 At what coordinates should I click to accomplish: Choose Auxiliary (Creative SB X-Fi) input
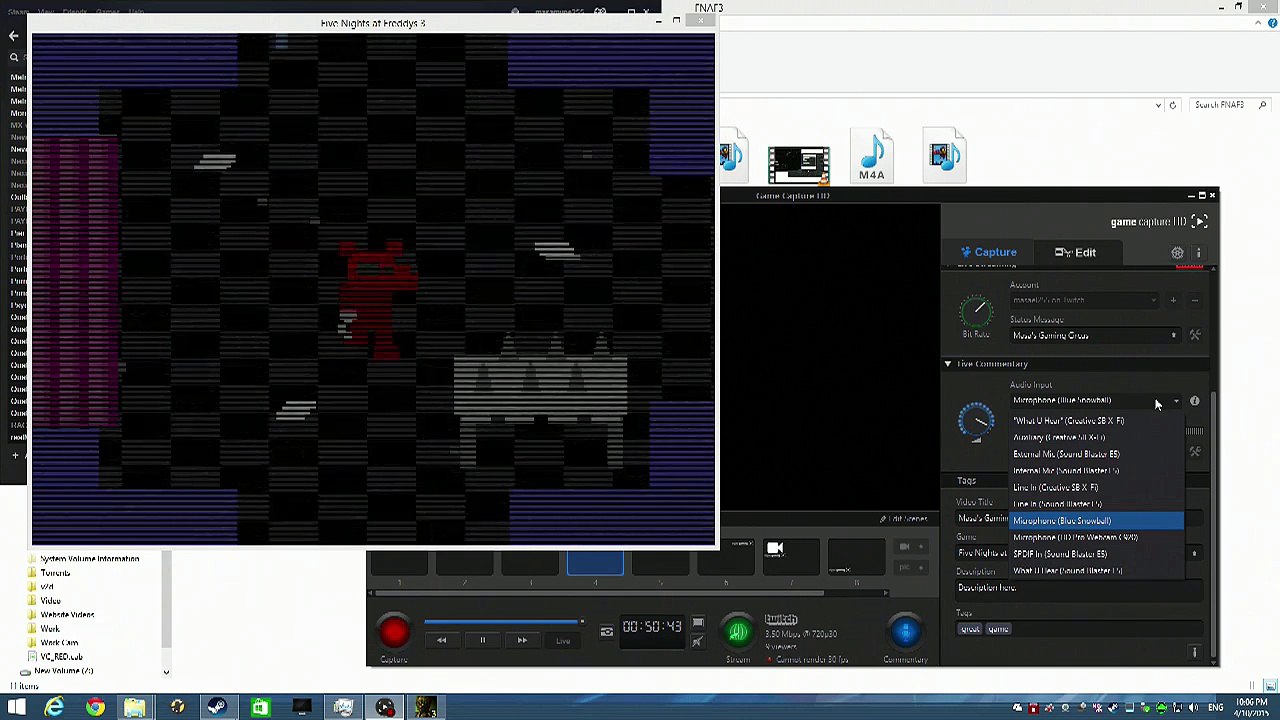coord(1097,437)
